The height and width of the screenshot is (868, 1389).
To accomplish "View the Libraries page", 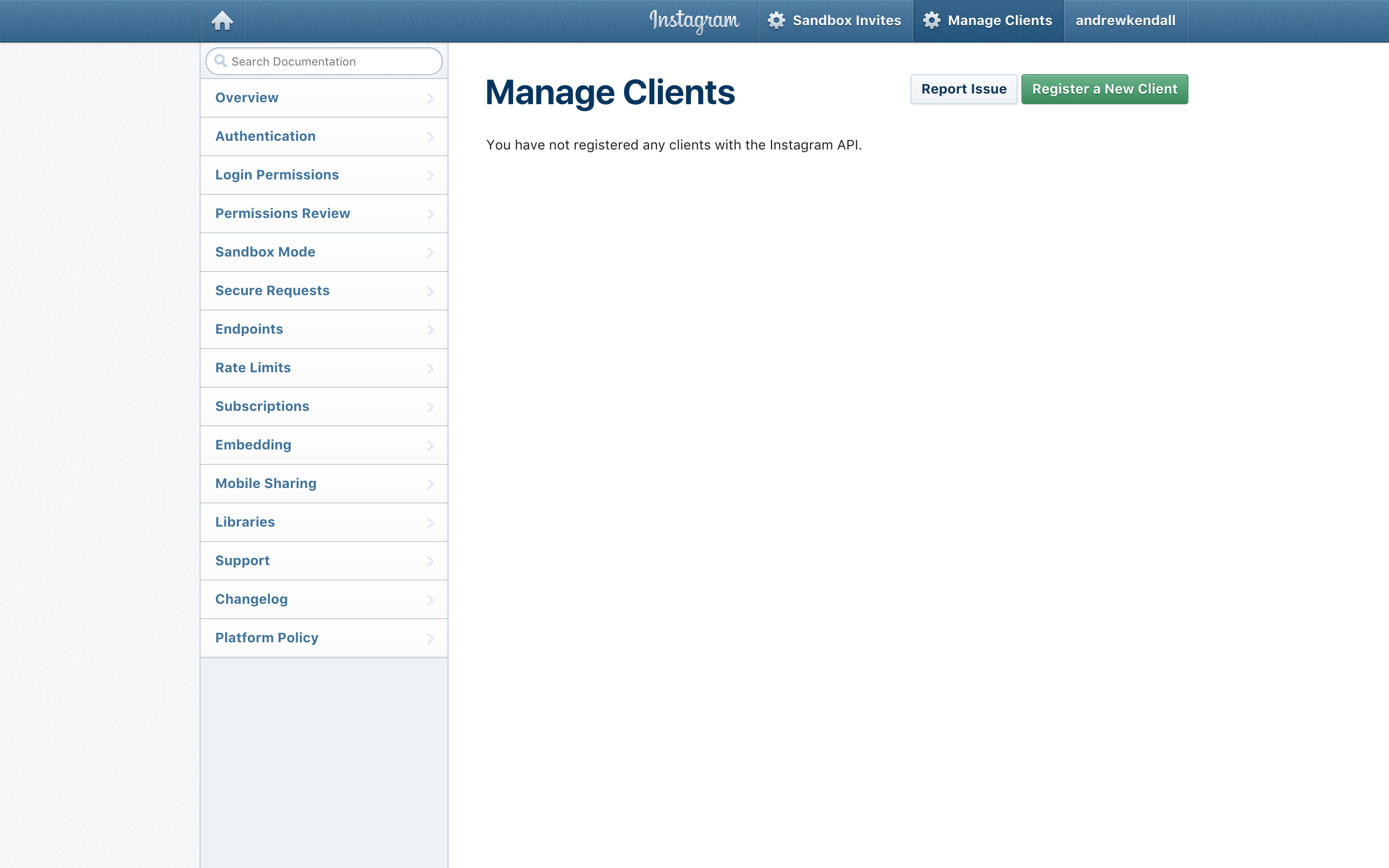I will click(x=324, y=522).
